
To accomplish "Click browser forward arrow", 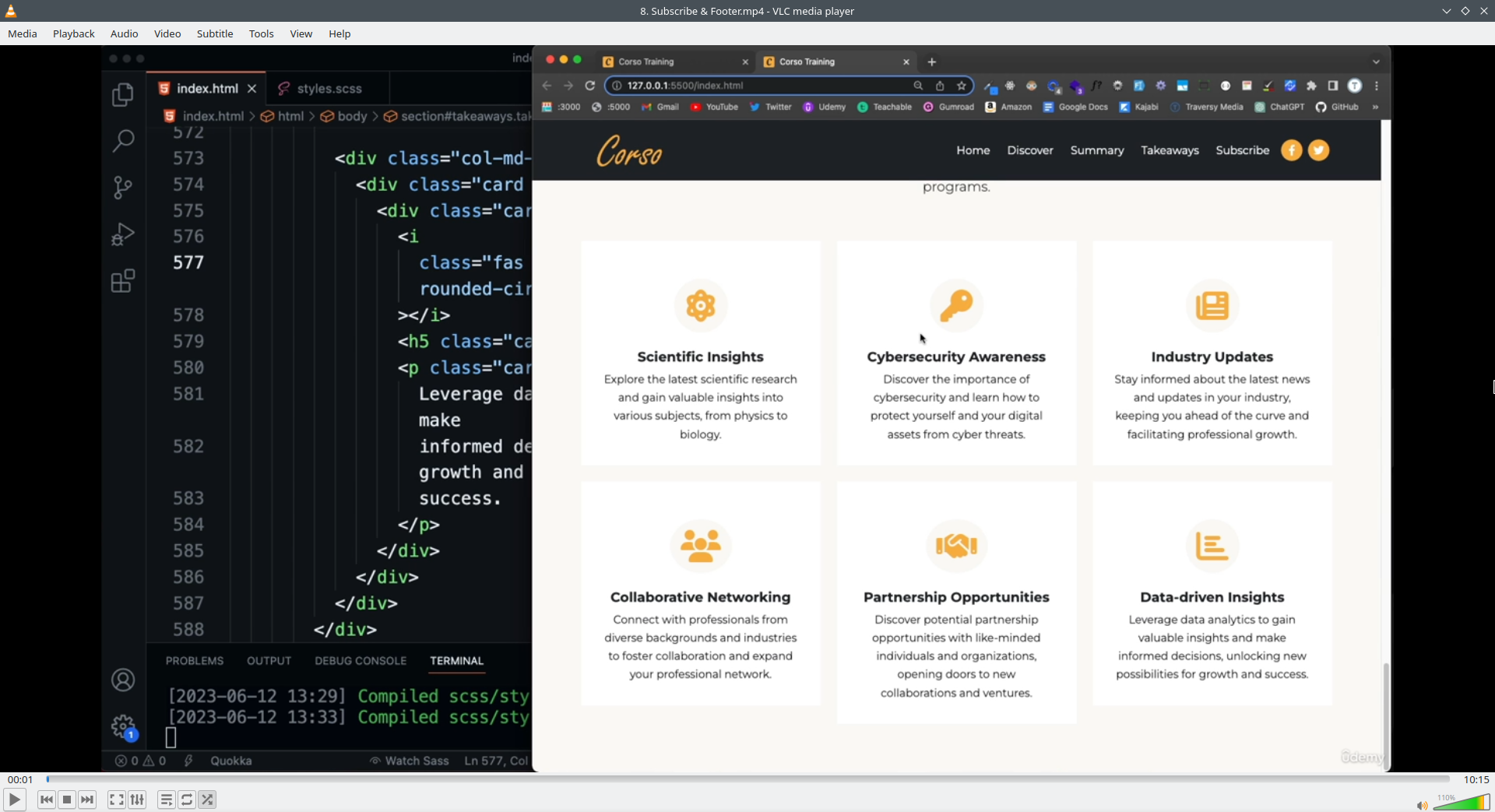I will (x=568, y=86).
